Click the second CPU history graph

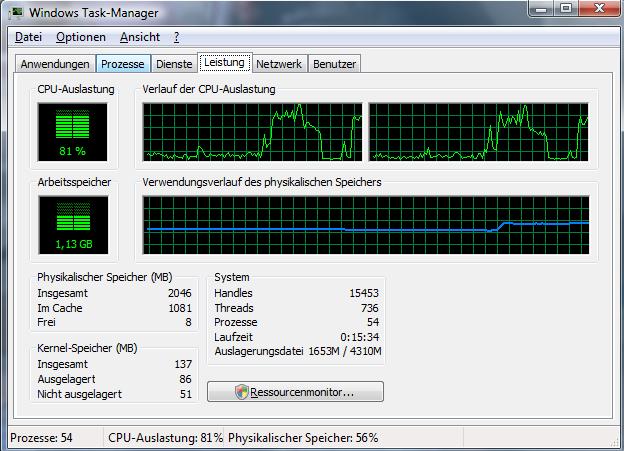[x=478, y=132]
